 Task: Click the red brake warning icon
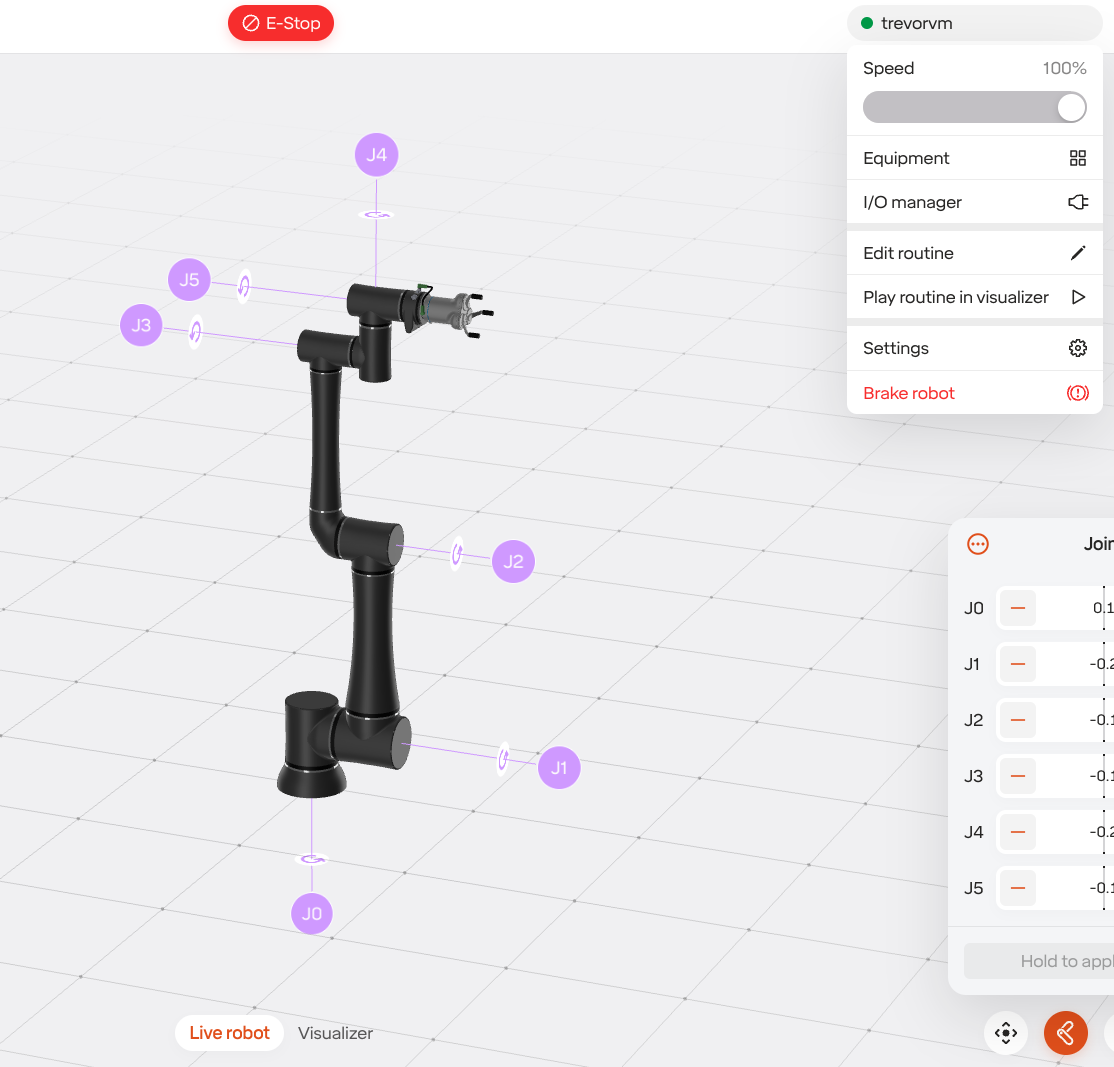[x=1078, y=393]
